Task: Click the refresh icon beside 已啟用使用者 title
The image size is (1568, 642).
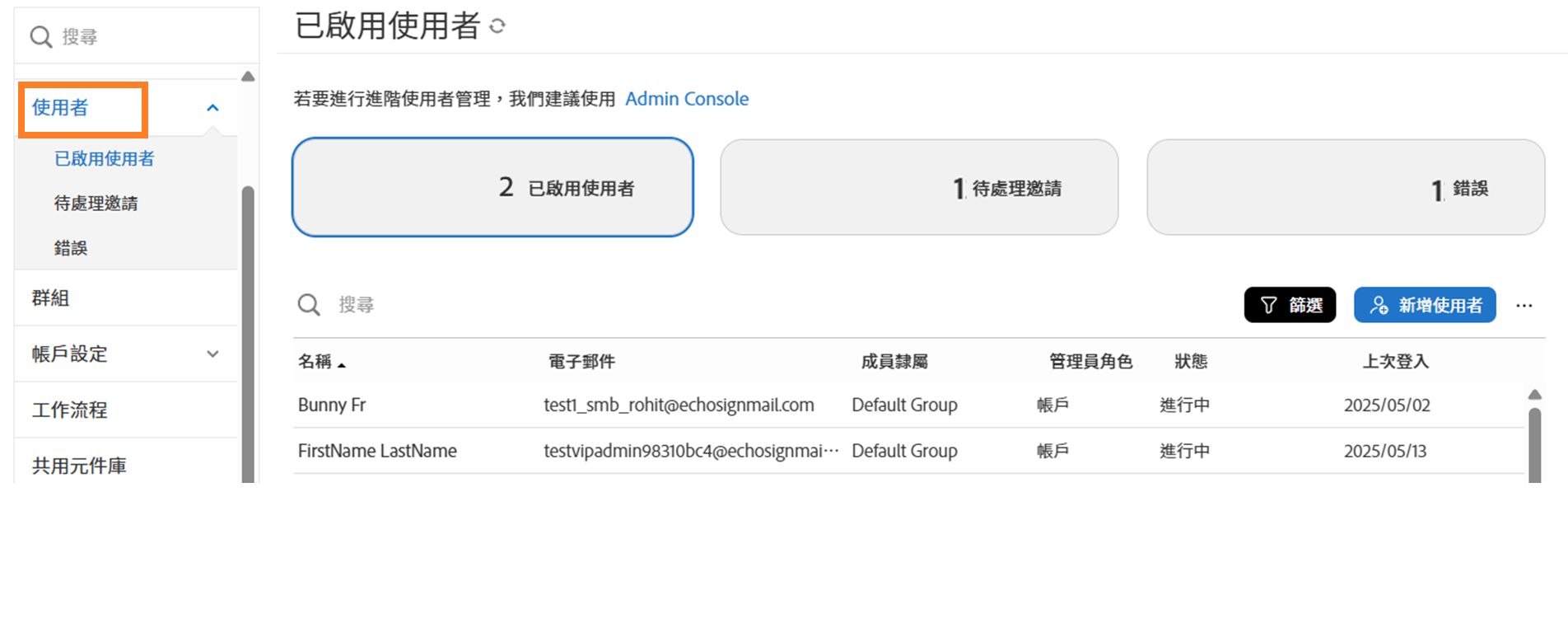Action: [497, 26]
